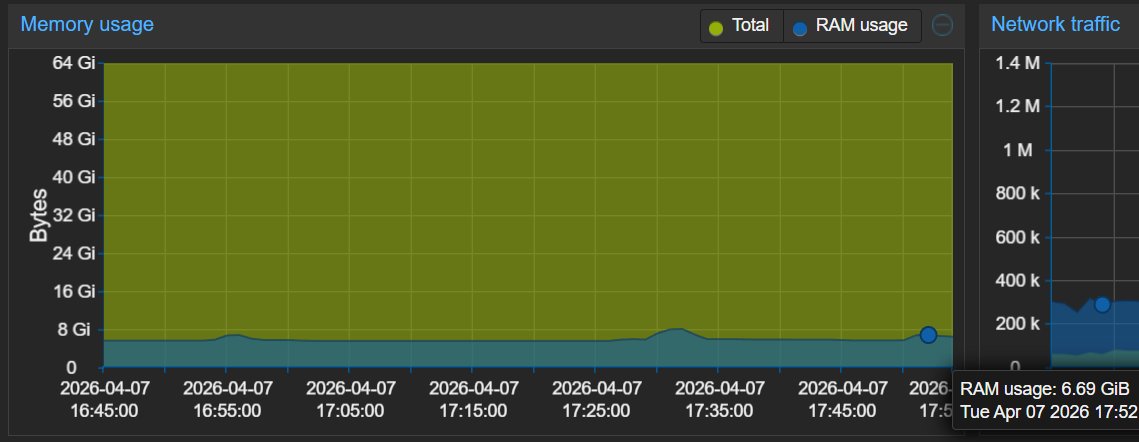
Task: Click the RAM usage 6.69 GiB tooltip
Action: [x=1045, y=399]
